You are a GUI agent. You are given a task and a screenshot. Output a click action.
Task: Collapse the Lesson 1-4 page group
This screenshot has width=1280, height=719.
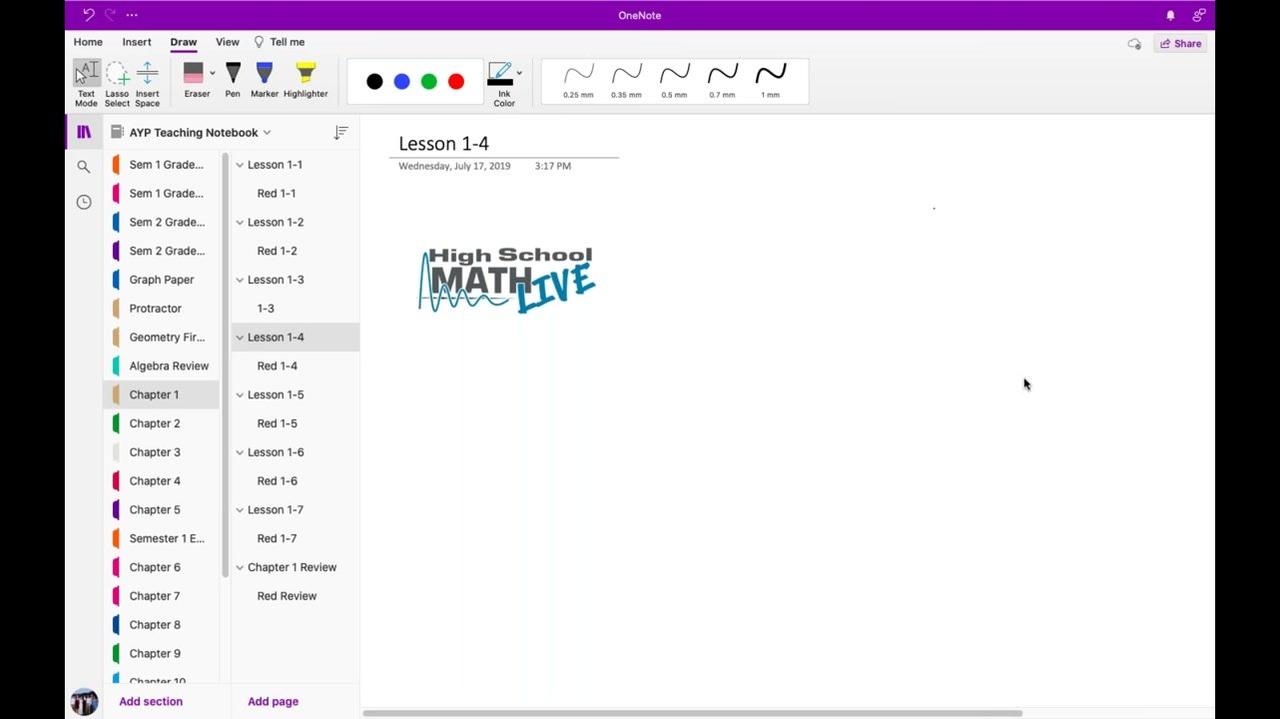pyautogui.click(x=240, y=337)
